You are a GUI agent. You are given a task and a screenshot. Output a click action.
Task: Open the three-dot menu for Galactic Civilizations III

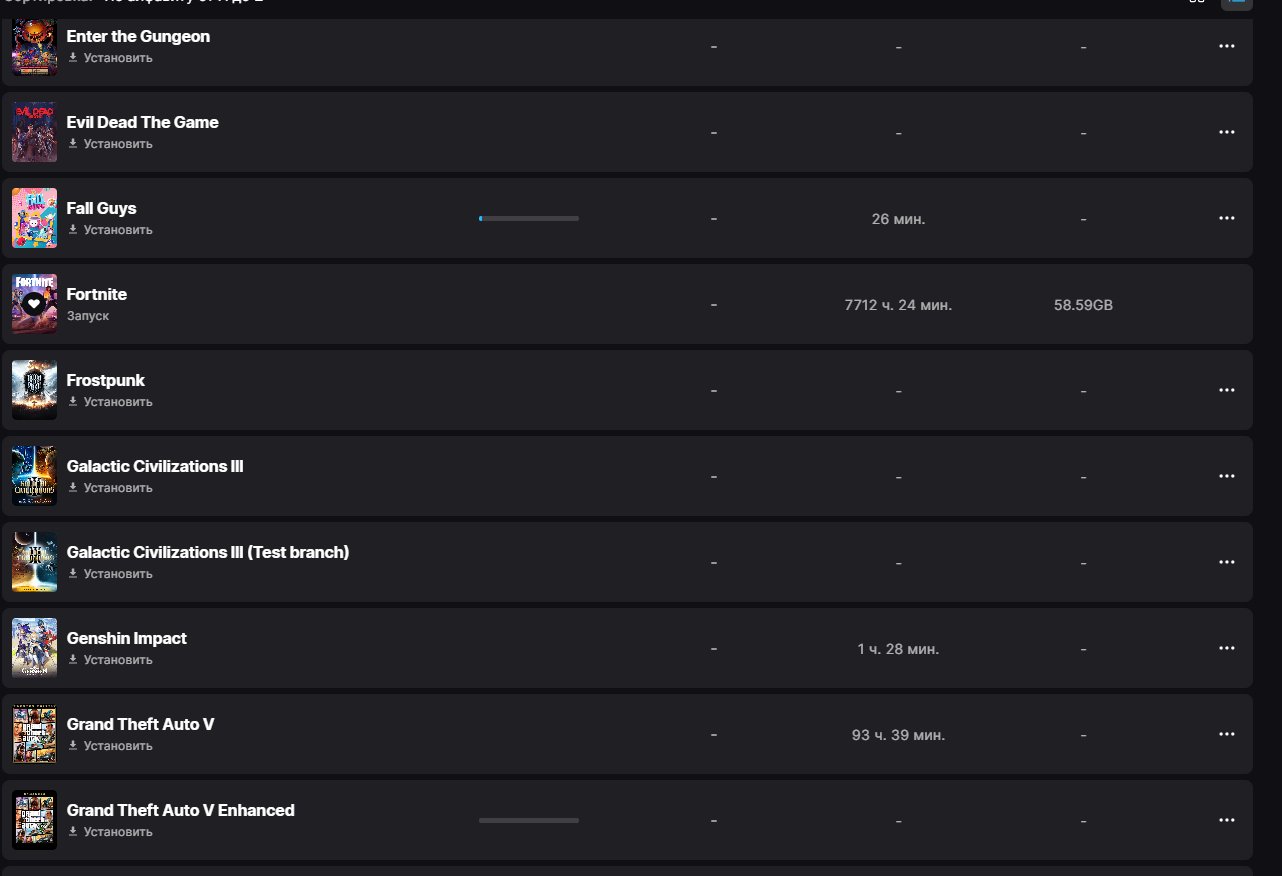point(1227,476)
